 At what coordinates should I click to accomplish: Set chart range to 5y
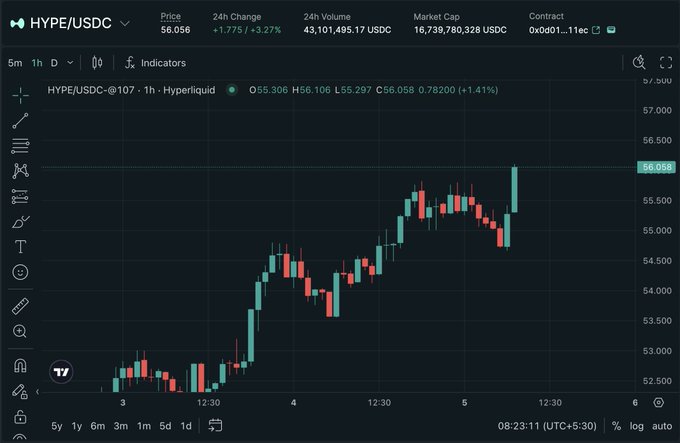click(x=57, y=426)
